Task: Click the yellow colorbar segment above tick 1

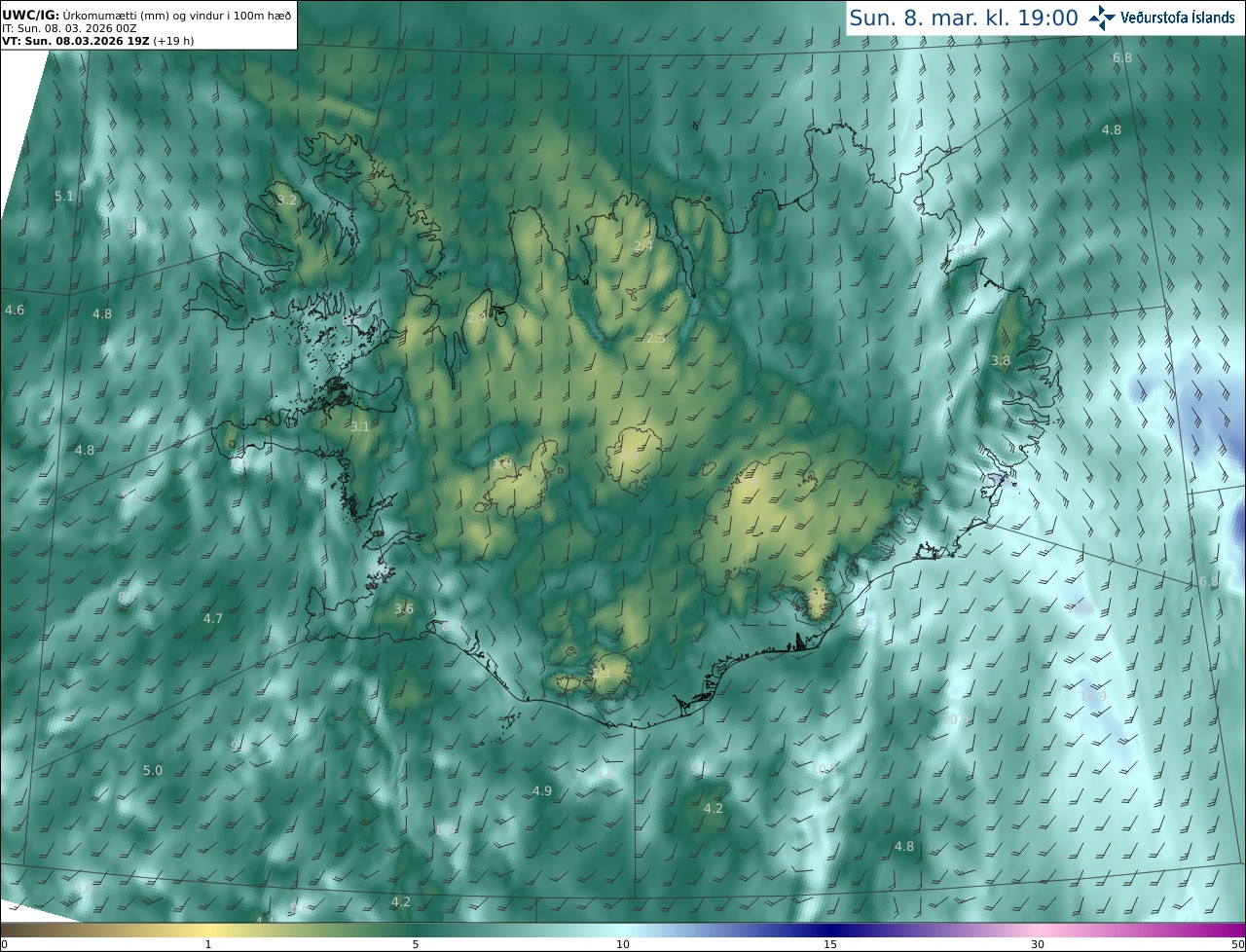Action: click(208, 930)
